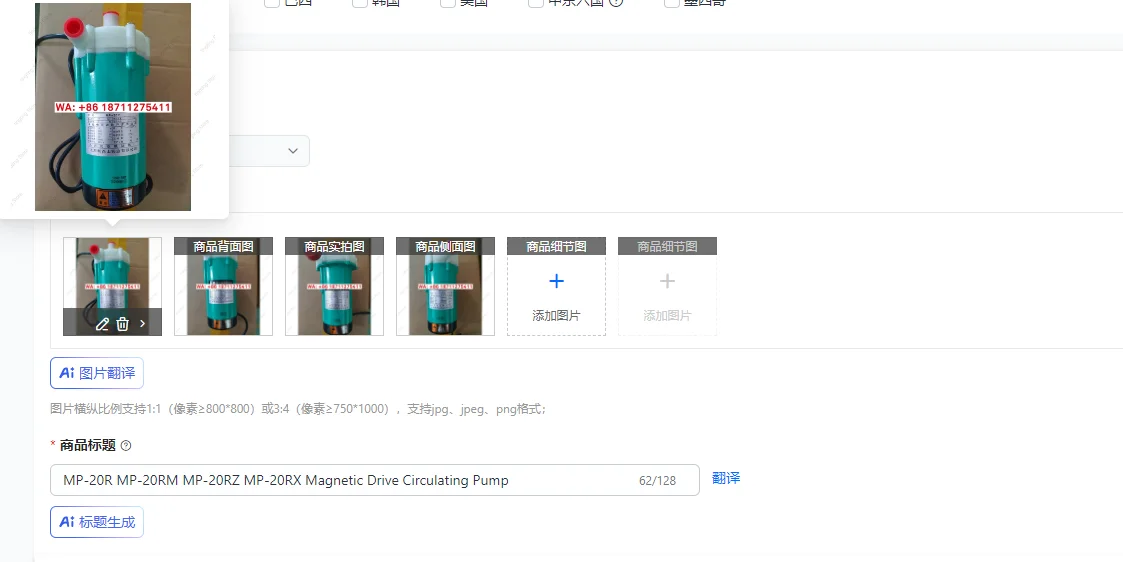This screenshot has height=562, width=1123.
Task: Select the 商品背面图 thumbnail
Action: (x=223, y=286)
